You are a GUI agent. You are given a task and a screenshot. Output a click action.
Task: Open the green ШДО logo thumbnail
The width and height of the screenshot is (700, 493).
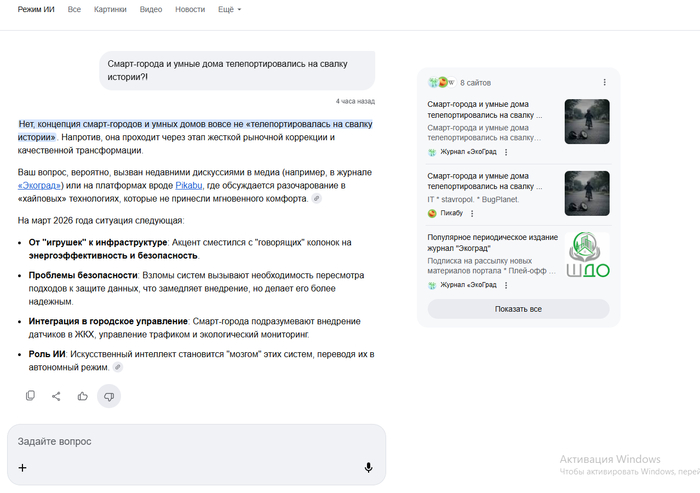[x=587, y=255]
